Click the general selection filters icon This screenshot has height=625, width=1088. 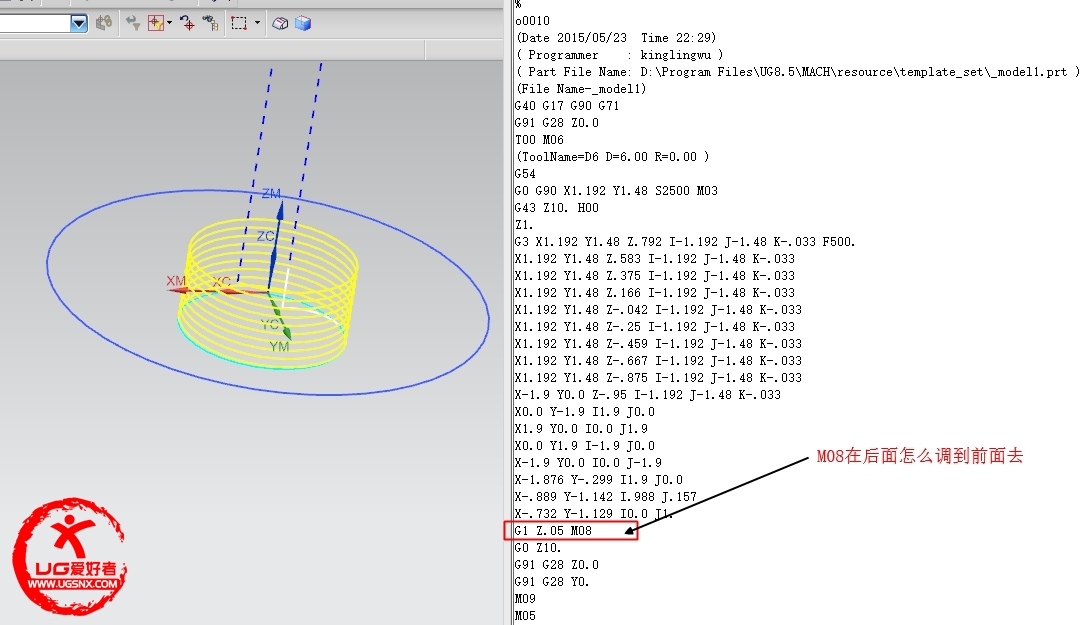pos(155,24)
